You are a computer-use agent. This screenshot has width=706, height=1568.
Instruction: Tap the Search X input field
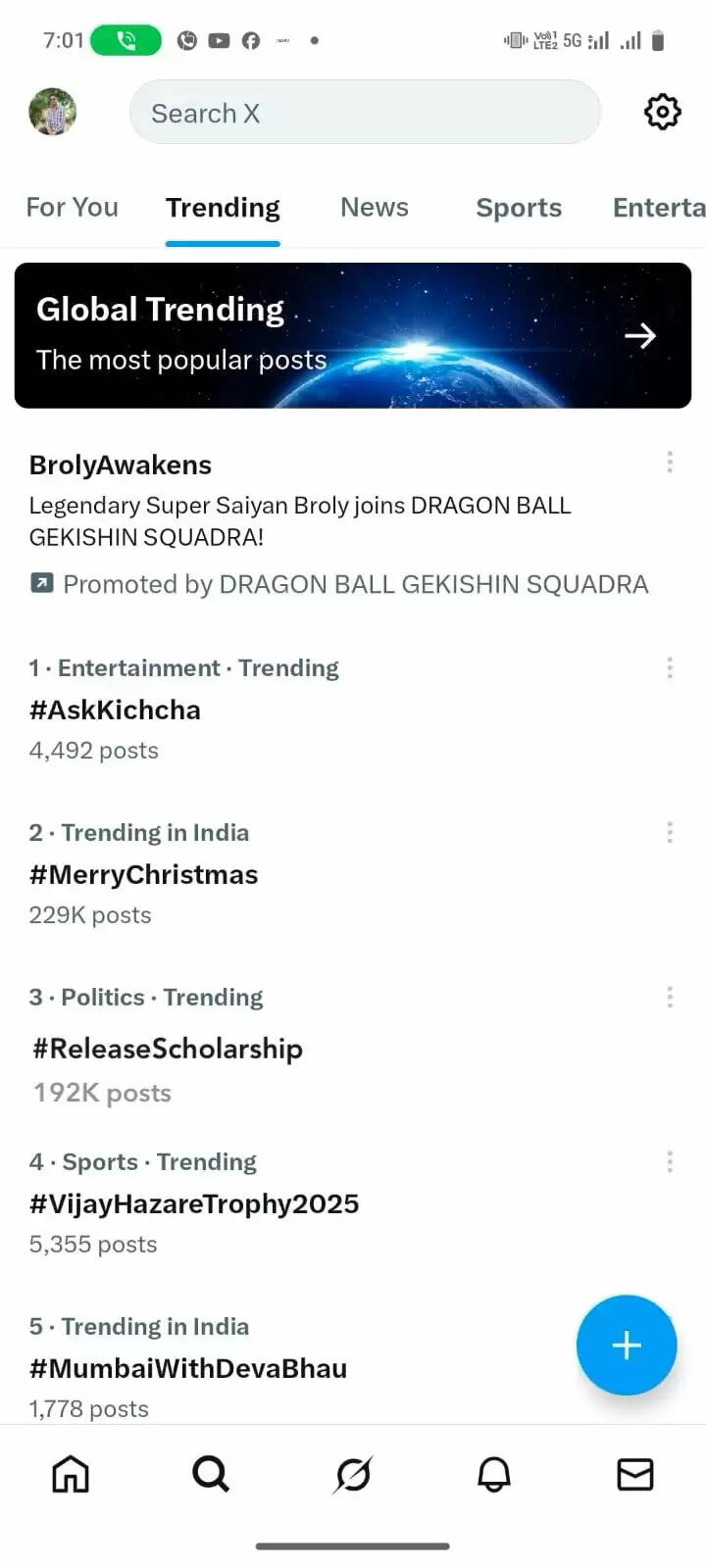(365, 113)
